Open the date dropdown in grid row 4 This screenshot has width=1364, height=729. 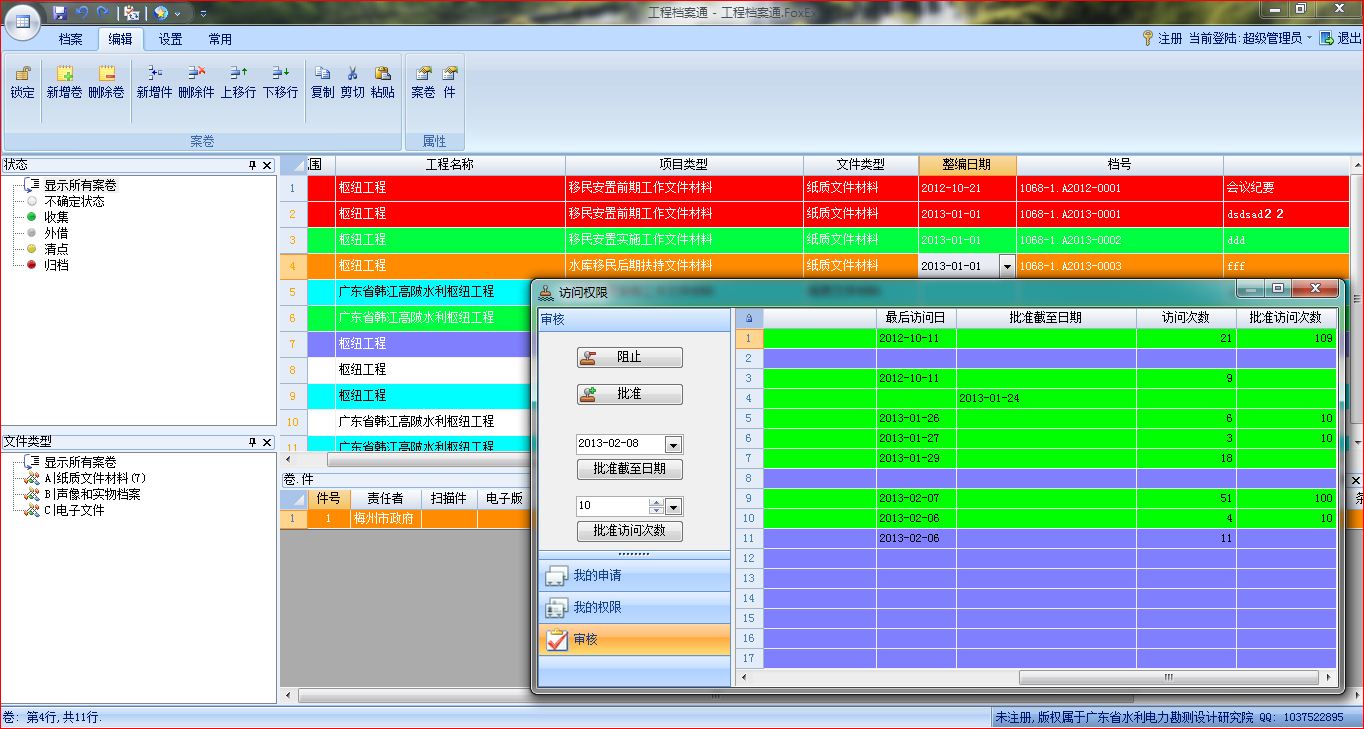tap(1007, 266)
